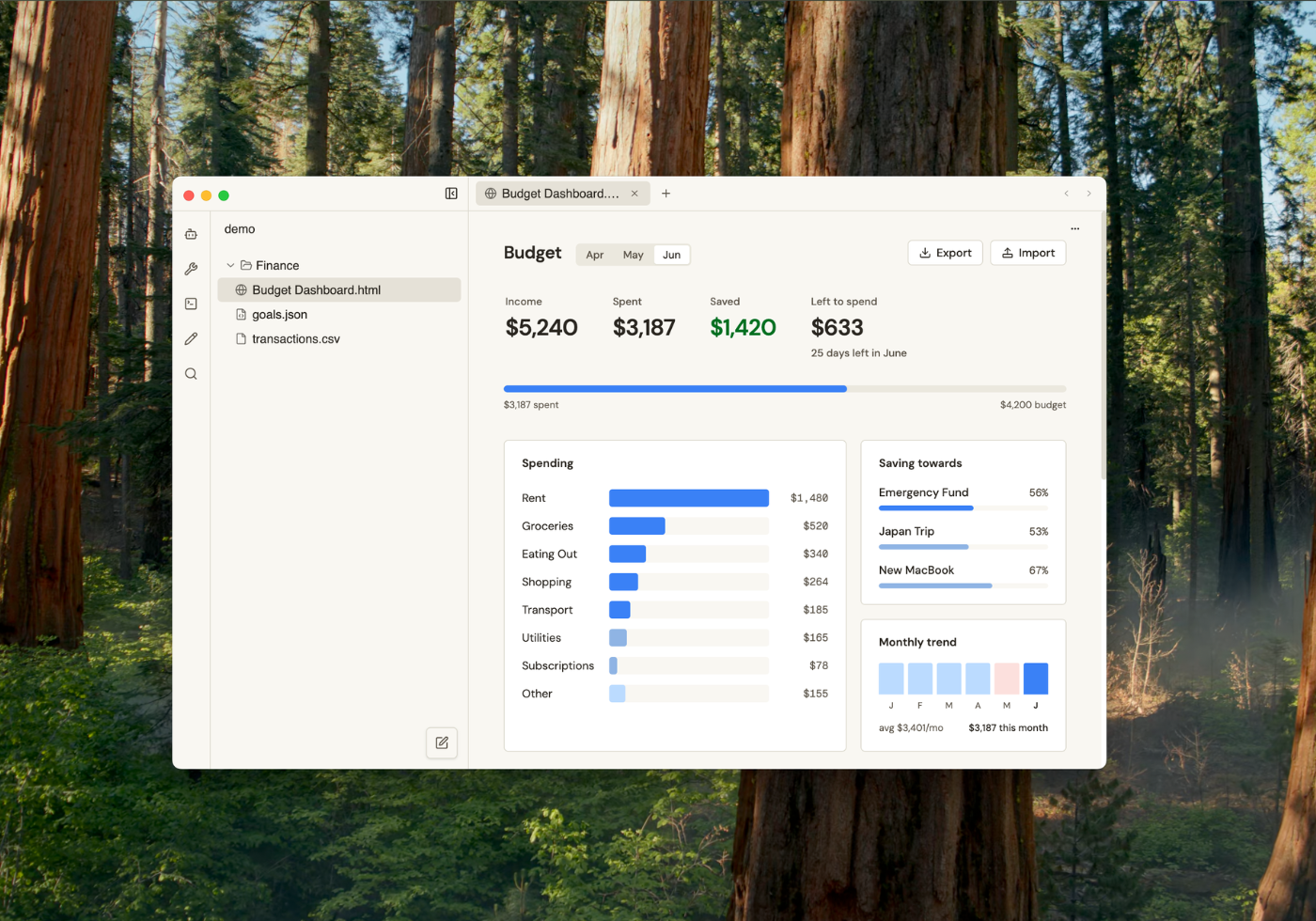Image resolution: width=1316 pixels, height=921 pixels.
Task: Click the Shopping category label
Action: [x=546, y=582]
